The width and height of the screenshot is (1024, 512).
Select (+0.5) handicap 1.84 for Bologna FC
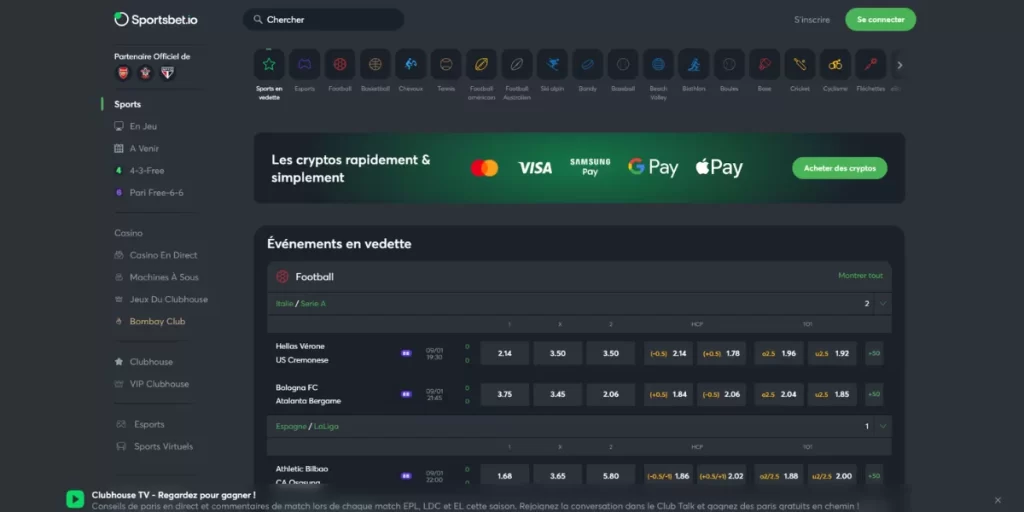(668, 394)
